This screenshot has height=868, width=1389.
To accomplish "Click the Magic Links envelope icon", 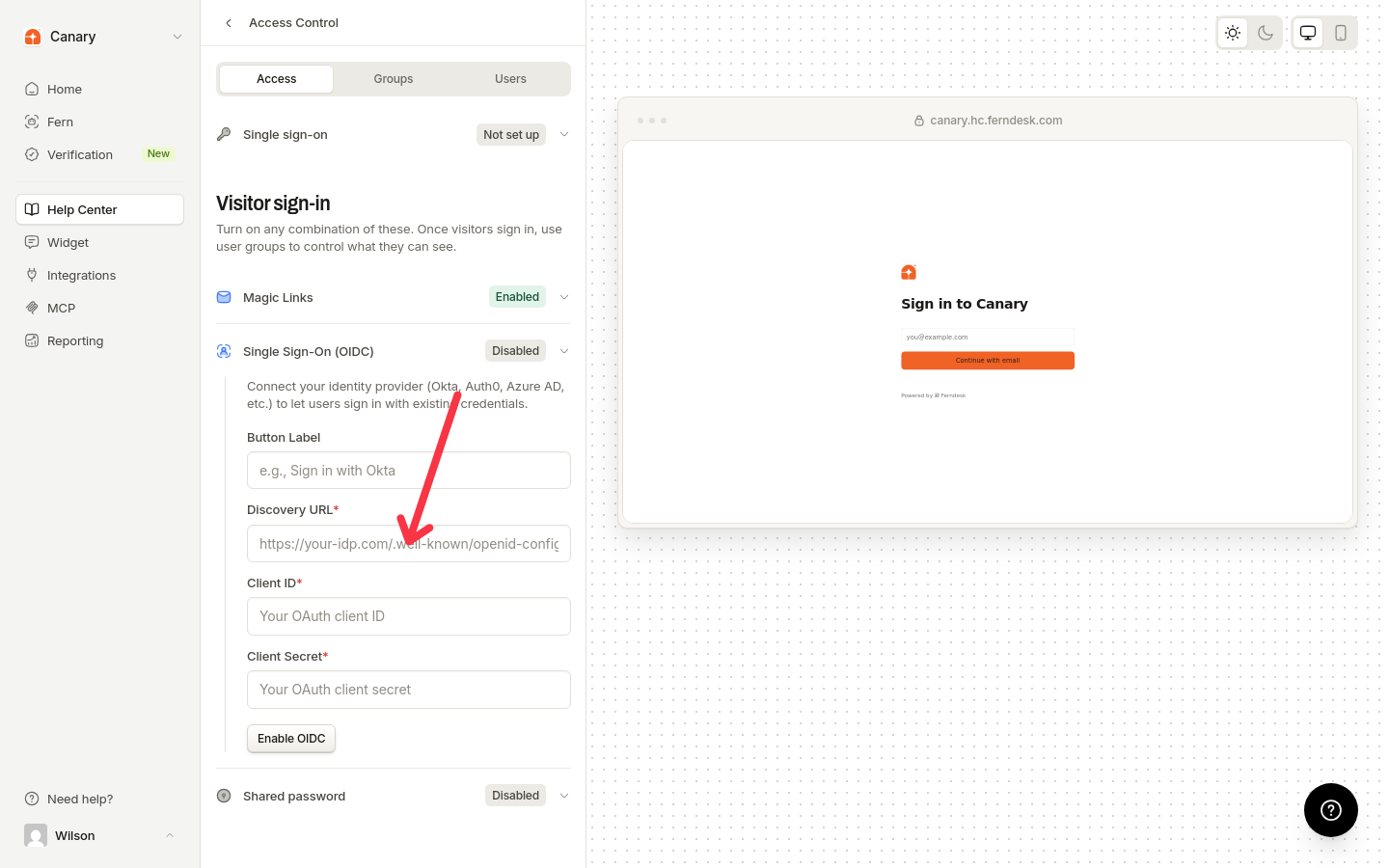I will (224, 297).
